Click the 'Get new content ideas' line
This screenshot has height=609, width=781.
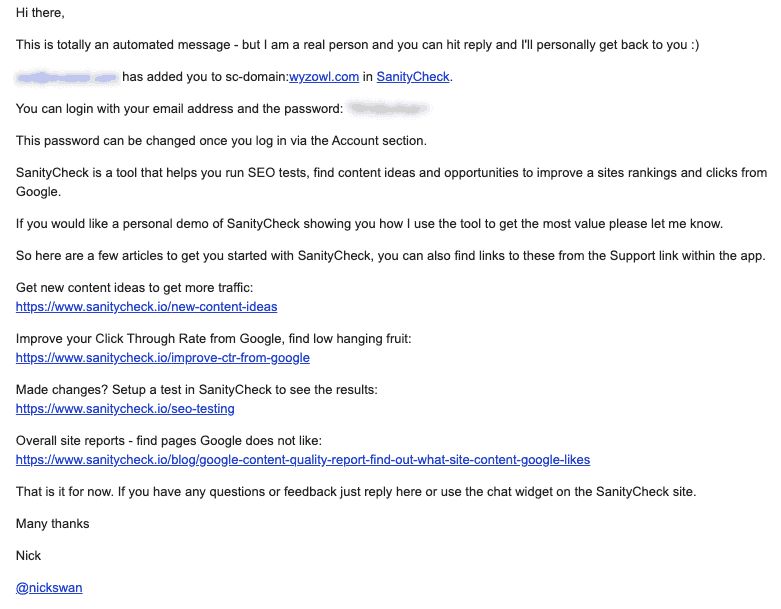134,288
